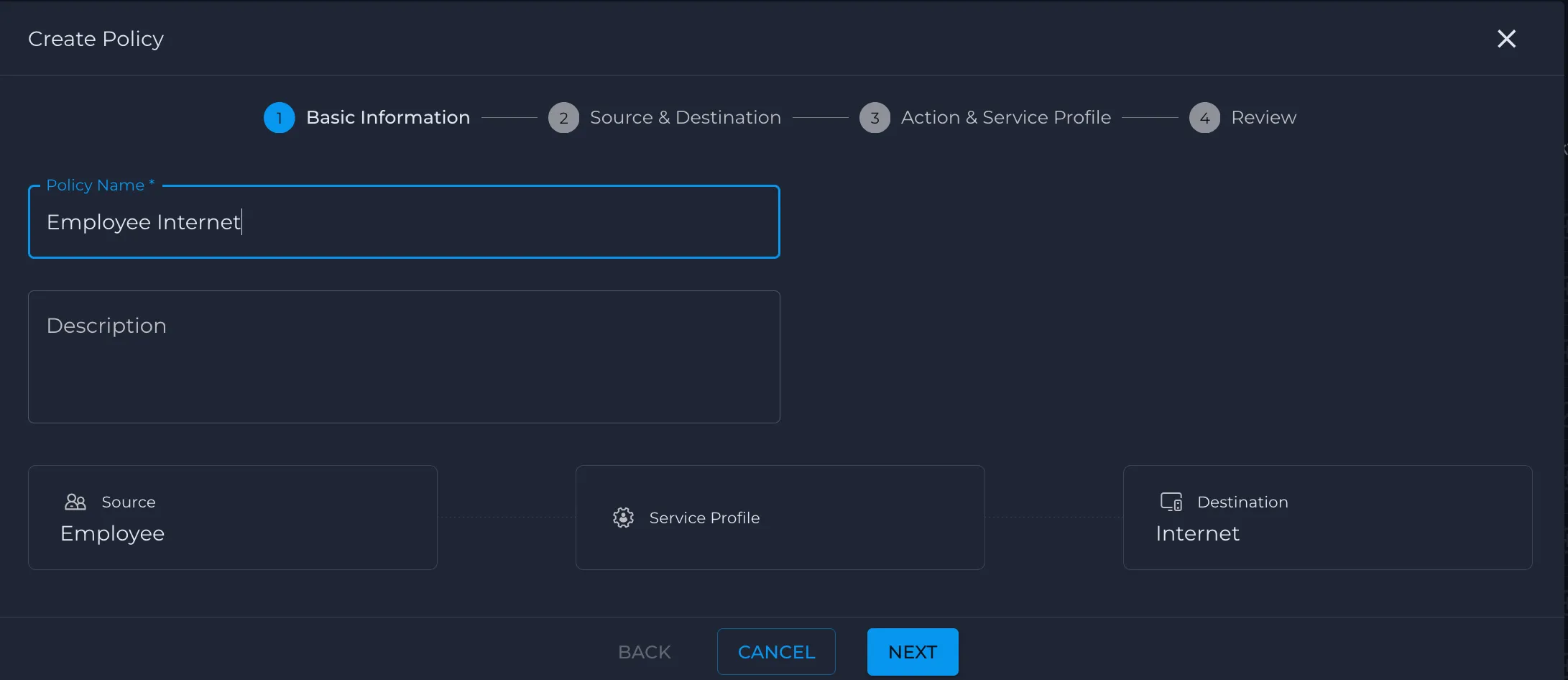Go to Basic Information step

[388, 117]
